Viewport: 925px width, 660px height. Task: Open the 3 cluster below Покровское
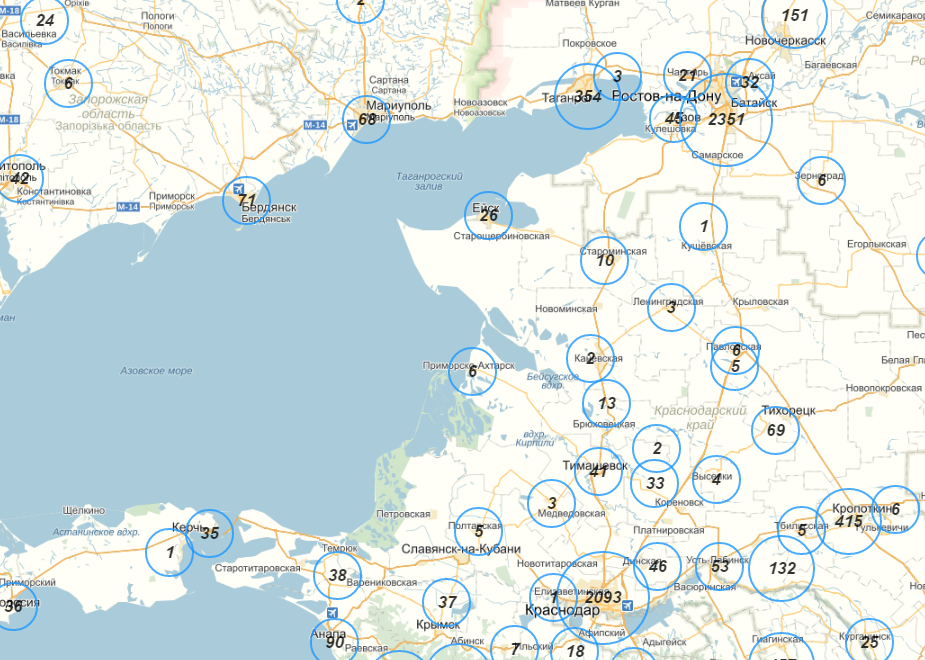617,76
